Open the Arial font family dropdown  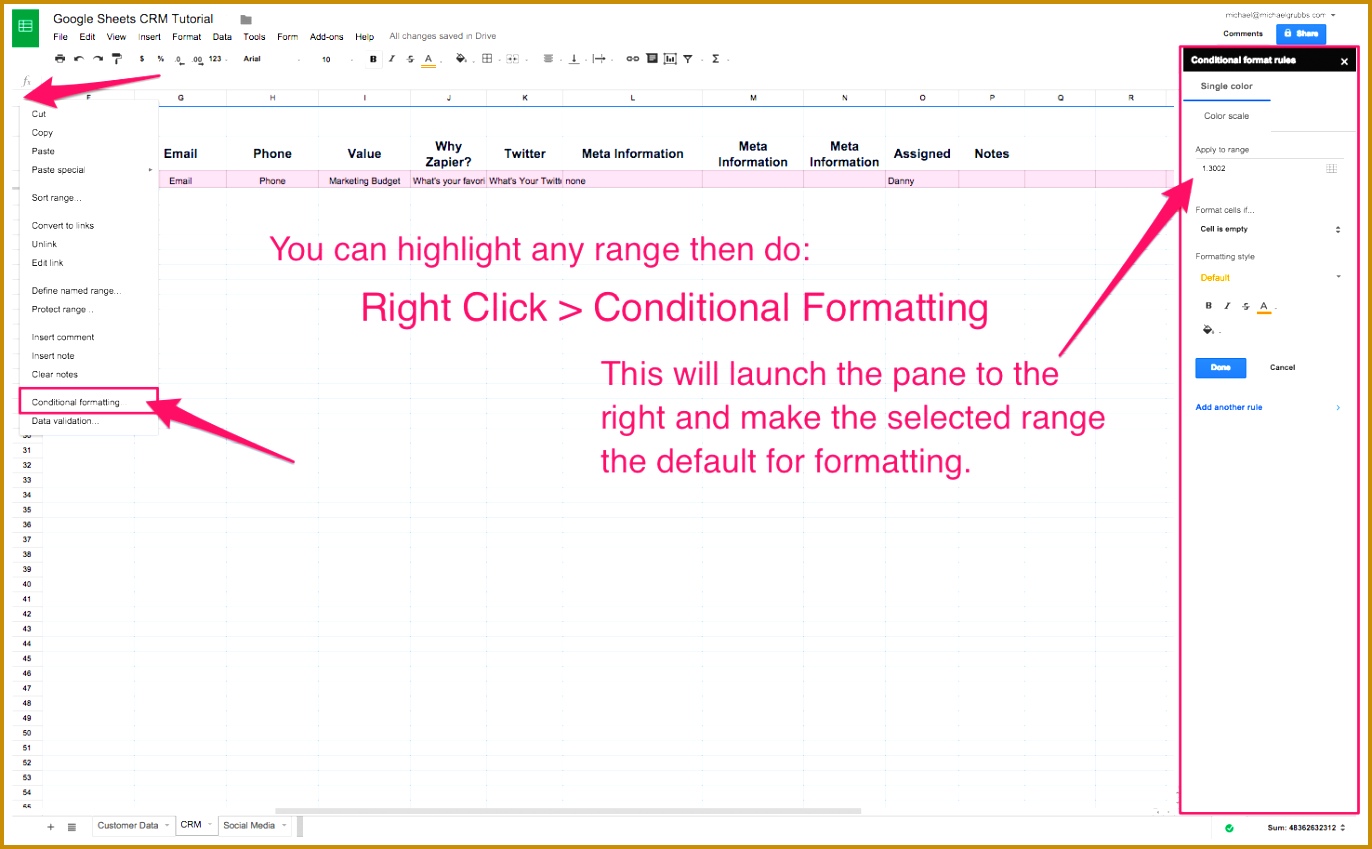point(270,59)
